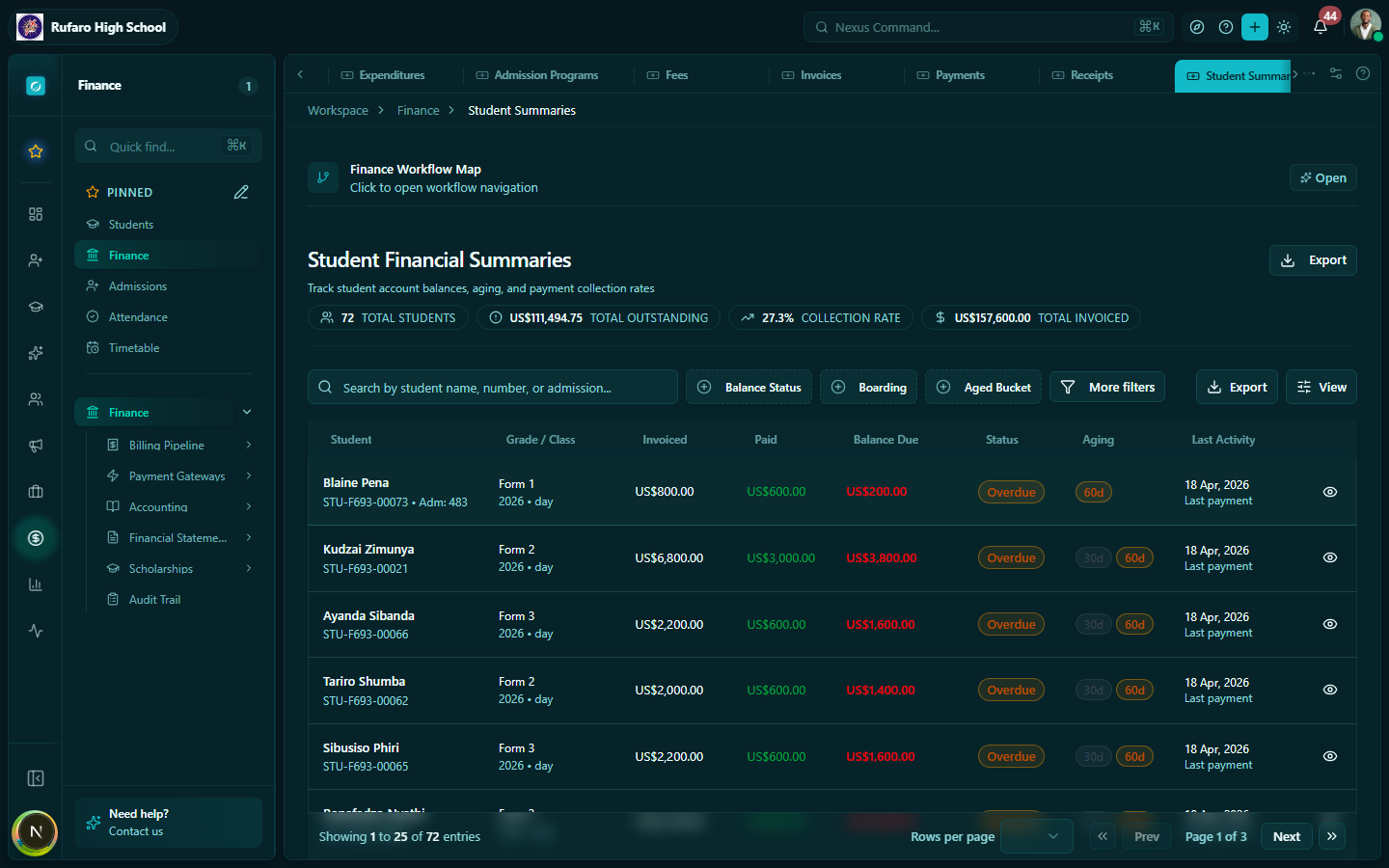This screenshot has width=1389, height=868.
Task: Open the briefcase icon in left rail
Action: 36,492
